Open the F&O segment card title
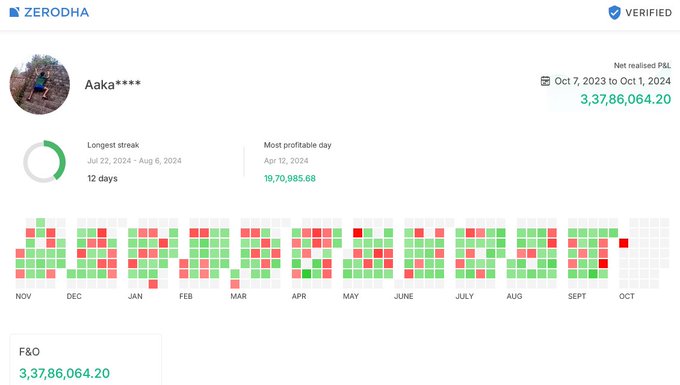Screen dimensions: 680x385 [29, 352]
